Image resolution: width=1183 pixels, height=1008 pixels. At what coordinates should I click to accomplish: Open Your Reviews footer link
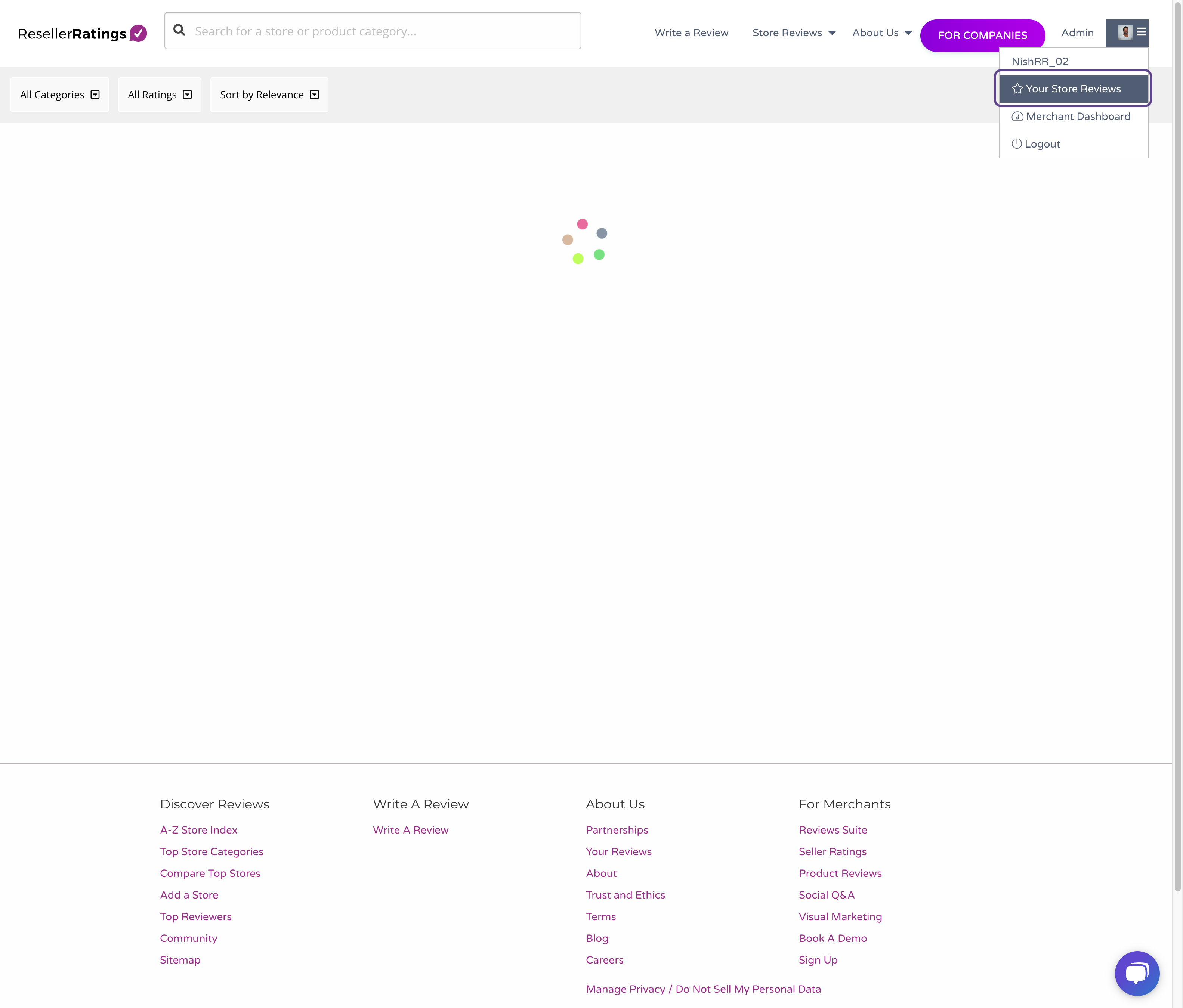[x=618, y=851]
